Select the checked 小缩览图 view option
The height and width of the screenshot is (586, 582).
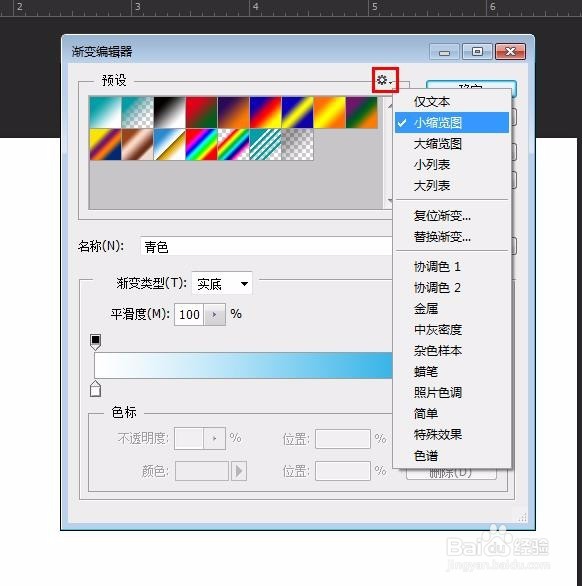tap(452, 123)
